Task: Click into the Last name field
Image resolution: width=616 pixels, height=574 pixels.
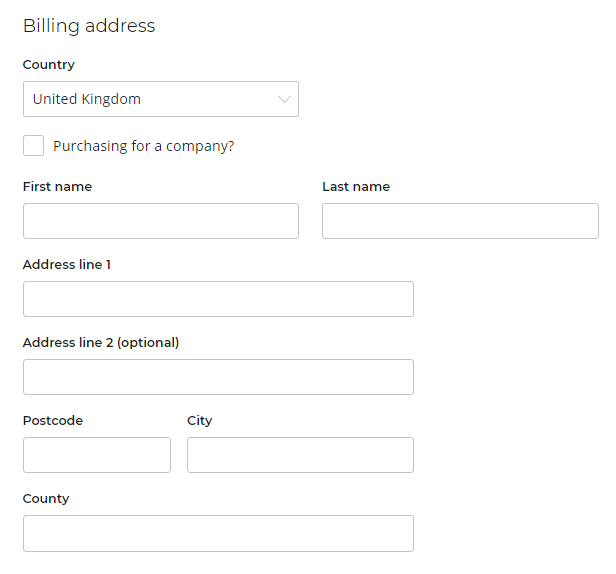Action: pos(460,221)
